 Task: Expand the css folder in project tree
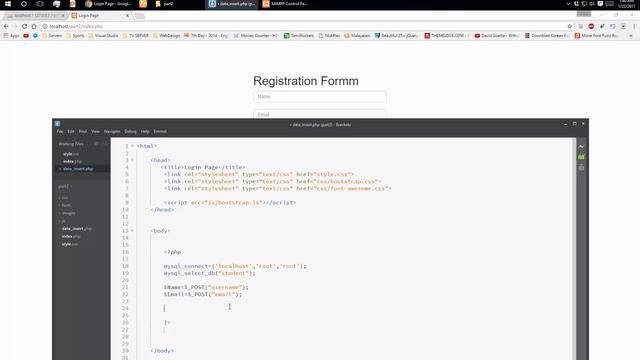[64, 198]
